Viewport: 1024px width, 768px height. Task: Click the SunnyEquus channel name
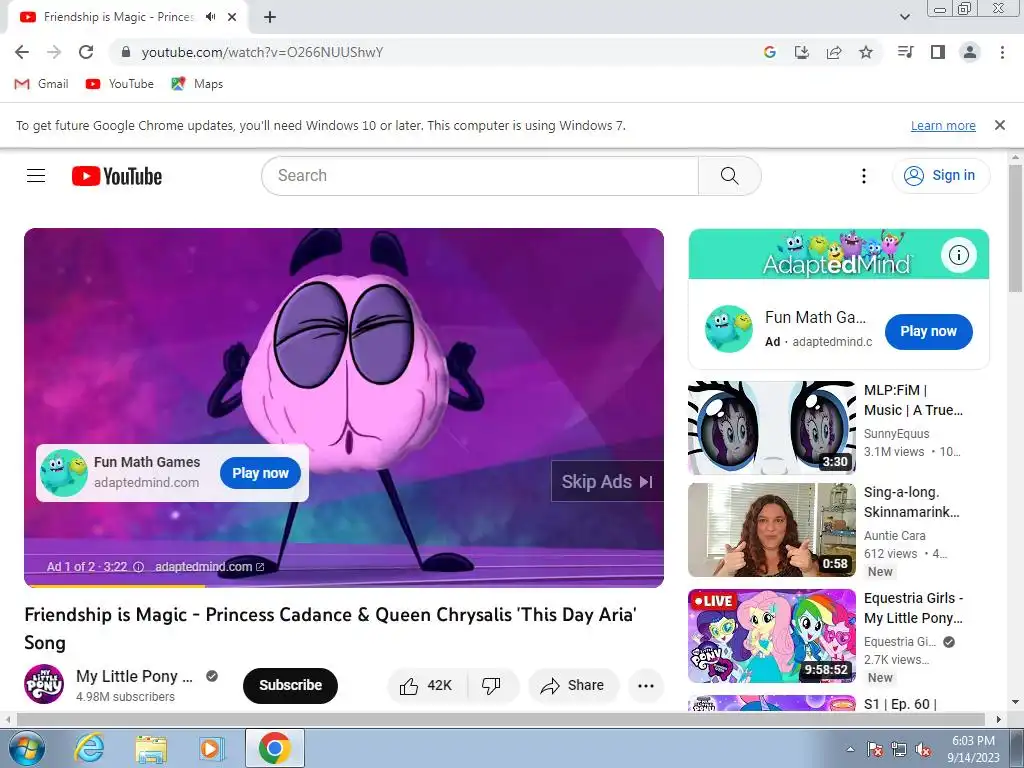[896, 434]
